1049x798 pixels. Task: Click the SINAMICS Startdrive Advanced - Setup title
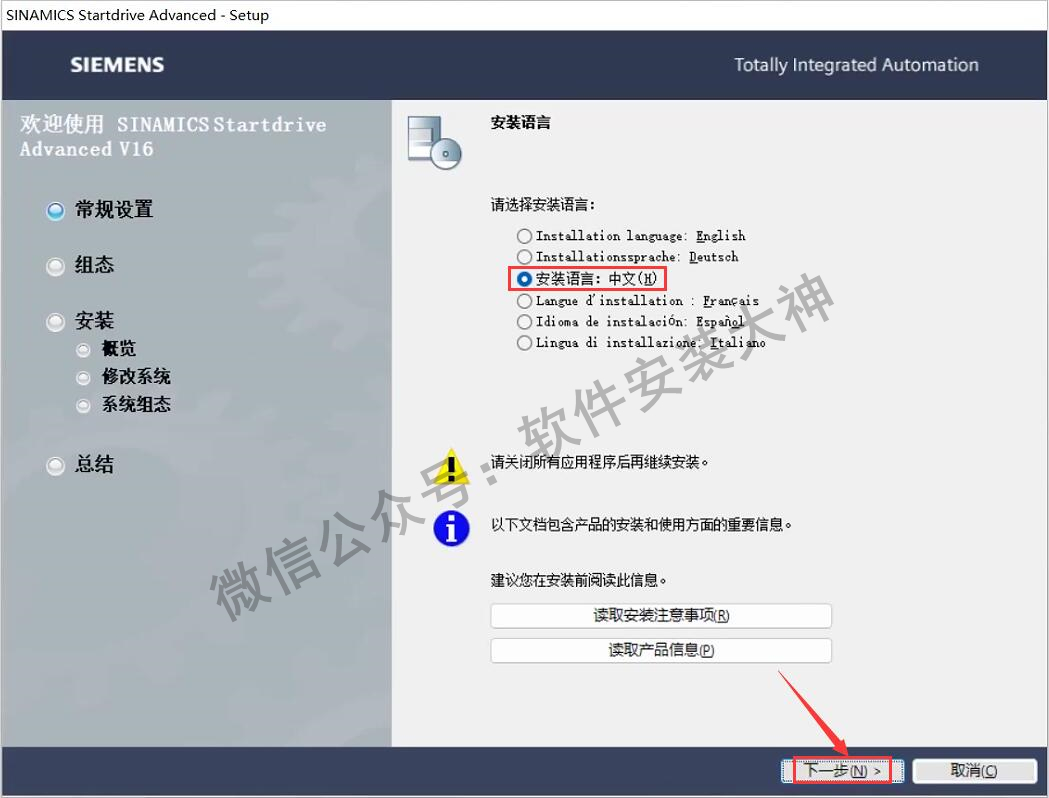pos(138,15)
